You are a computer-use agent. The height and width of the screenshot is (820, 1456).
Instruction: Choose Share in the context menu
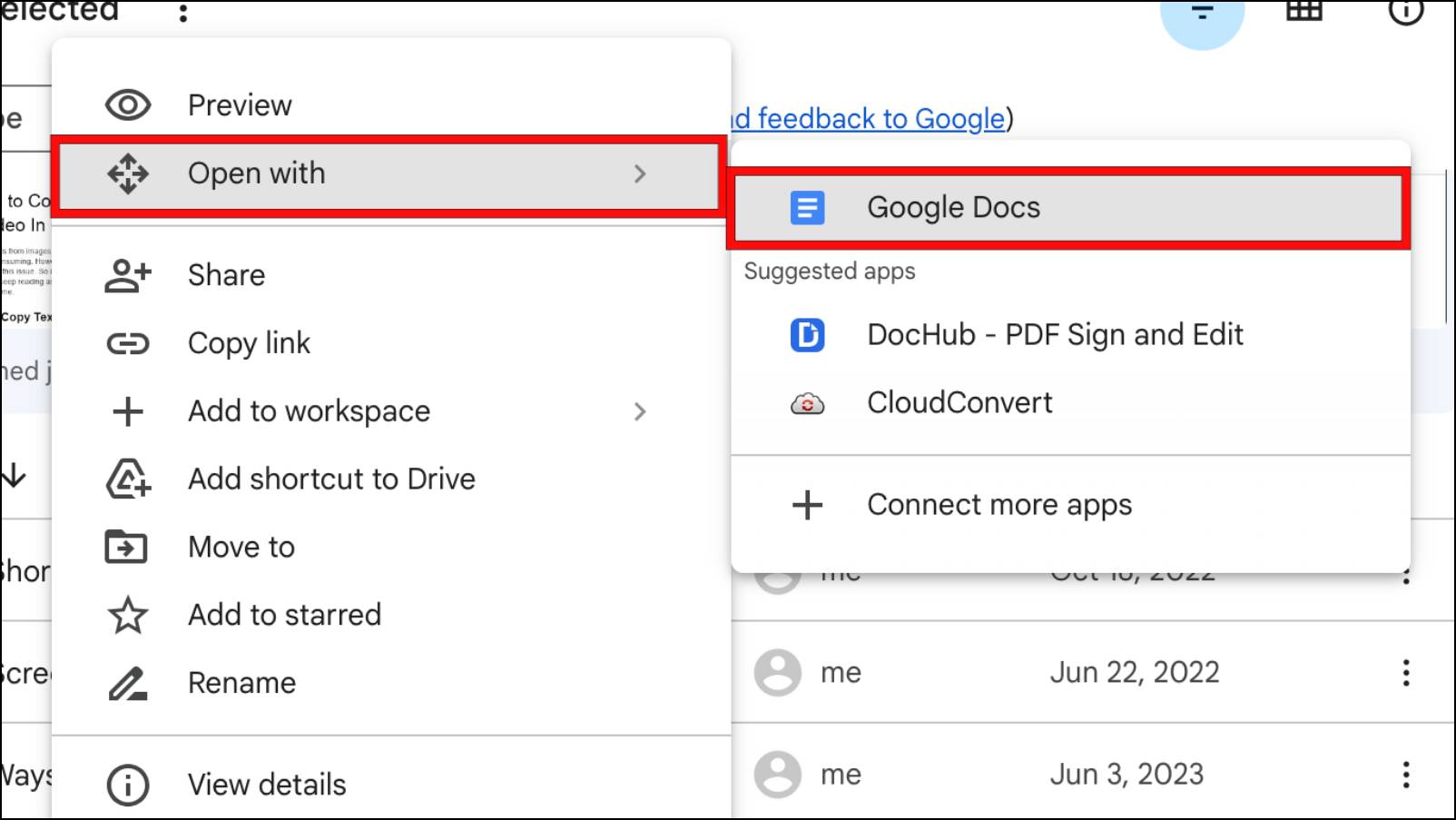pyautogui.click(x=391, y=275)
